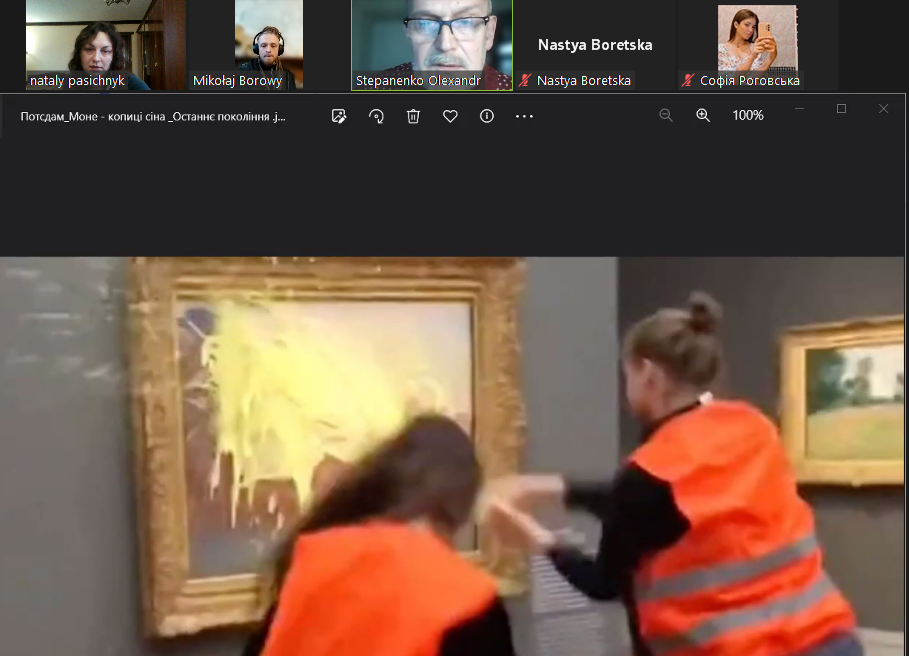Zoom out with the magnifier minus icon

(x=666, y=115)
